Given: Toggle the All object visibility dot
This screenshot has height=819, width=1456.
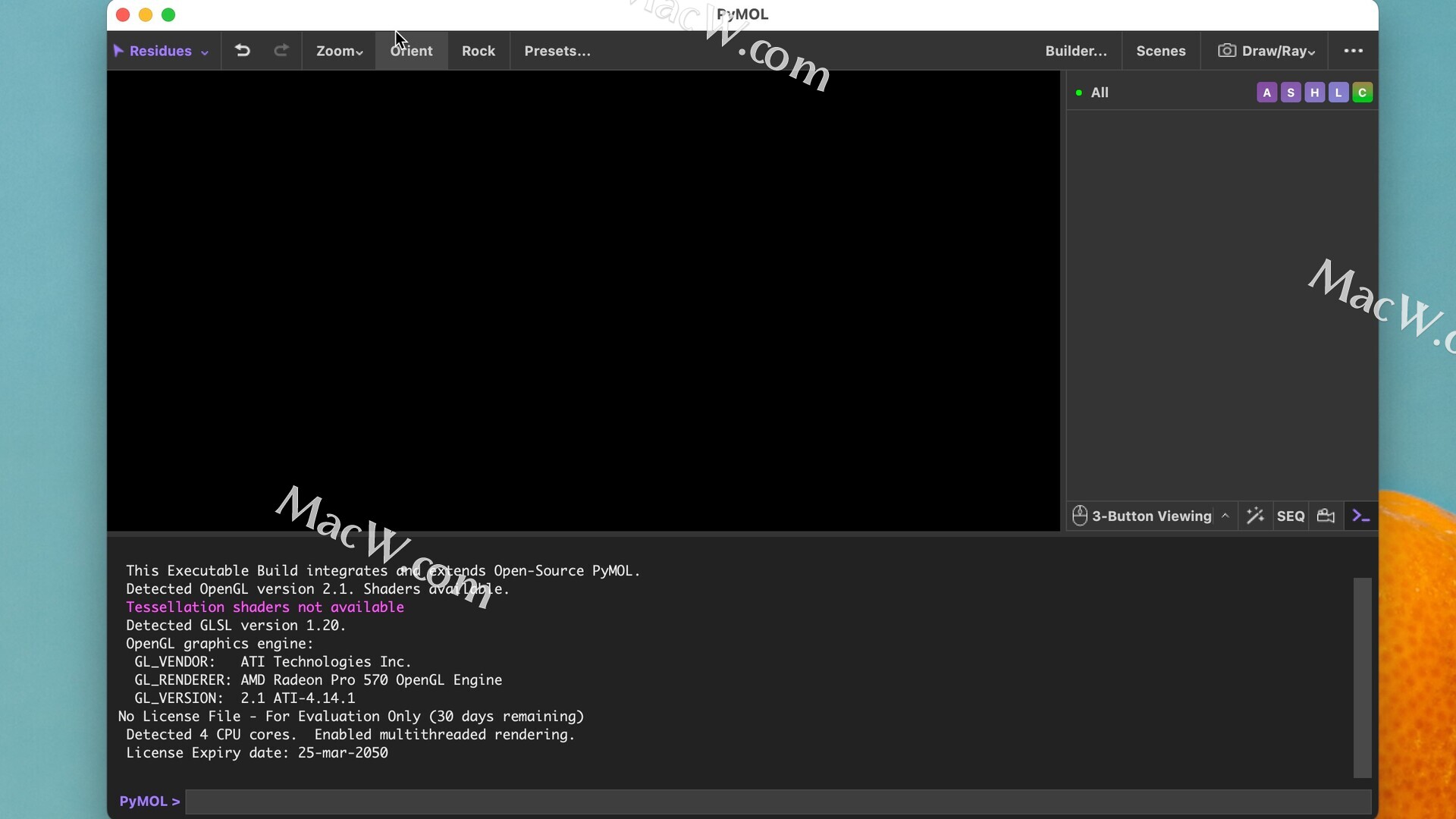Looking at the screenshot, I should click(1078, 93).
